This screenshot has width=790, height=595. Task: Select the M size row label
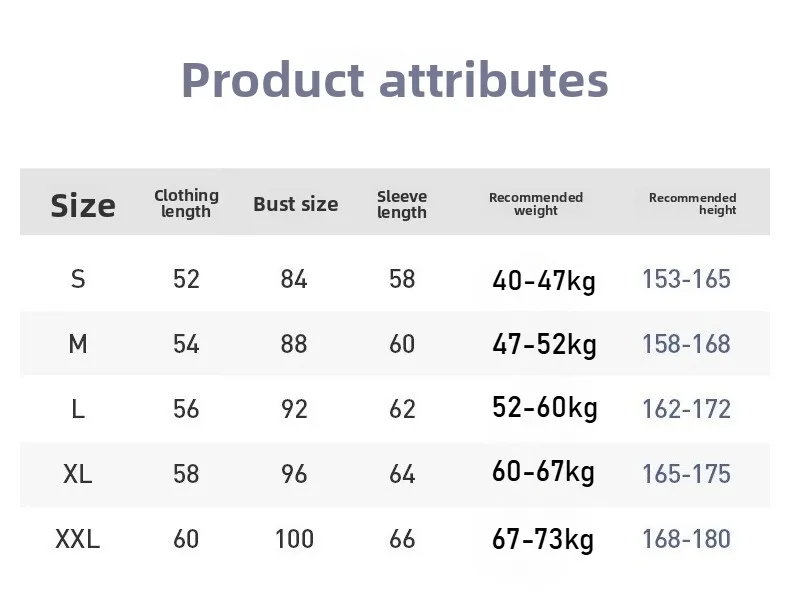click(x=78, y=344)
